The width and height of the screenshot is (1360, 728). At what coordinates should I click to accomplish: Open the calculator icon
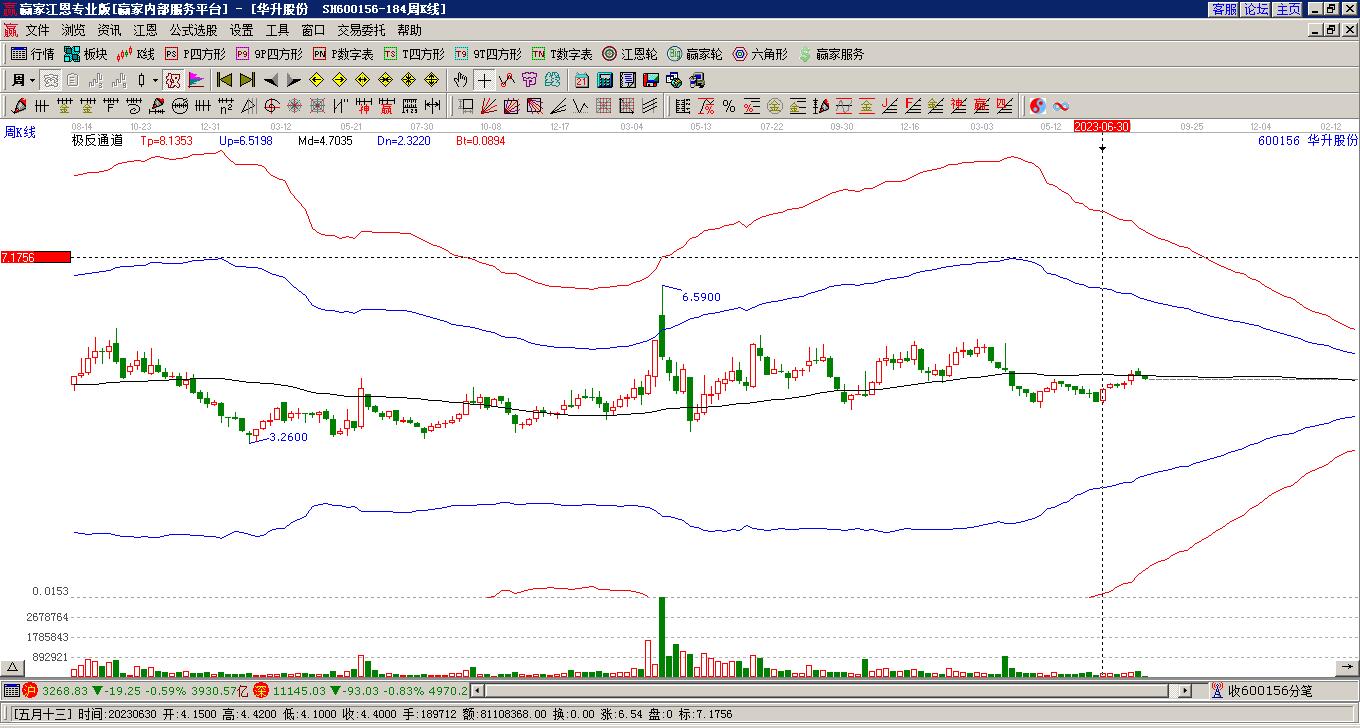pyautogui.click(x=605, y=80)
